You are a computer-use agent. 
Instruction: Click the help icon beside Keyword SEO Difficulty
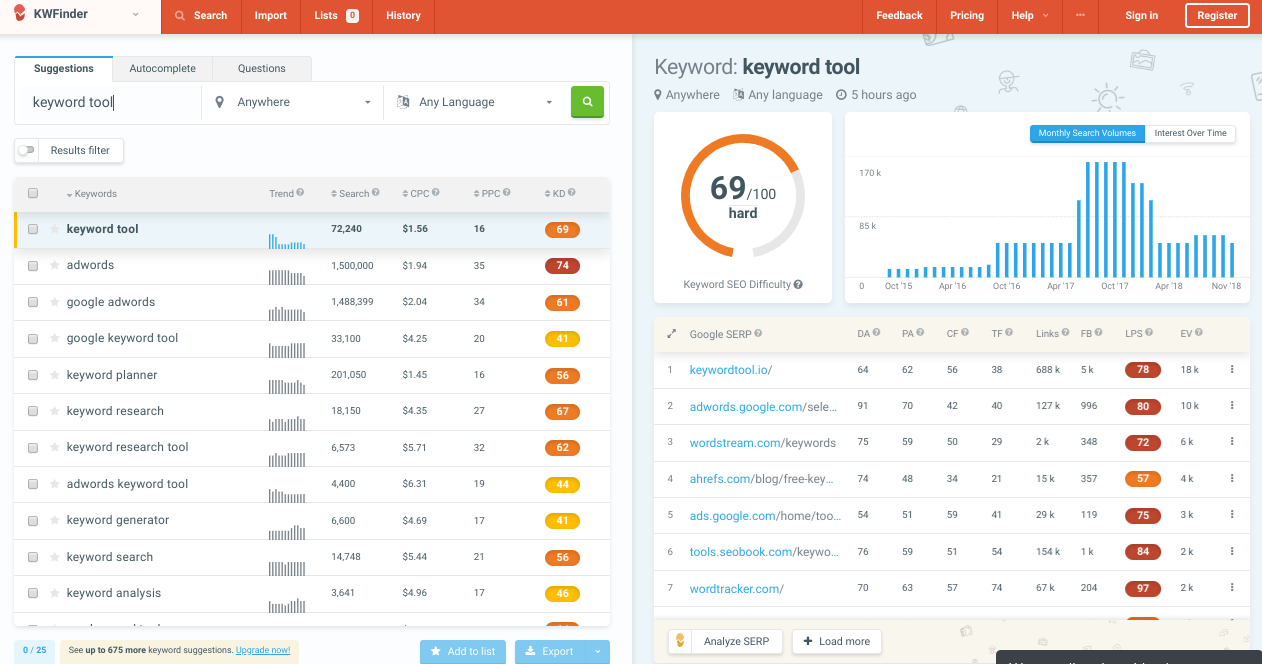point(798,285)
